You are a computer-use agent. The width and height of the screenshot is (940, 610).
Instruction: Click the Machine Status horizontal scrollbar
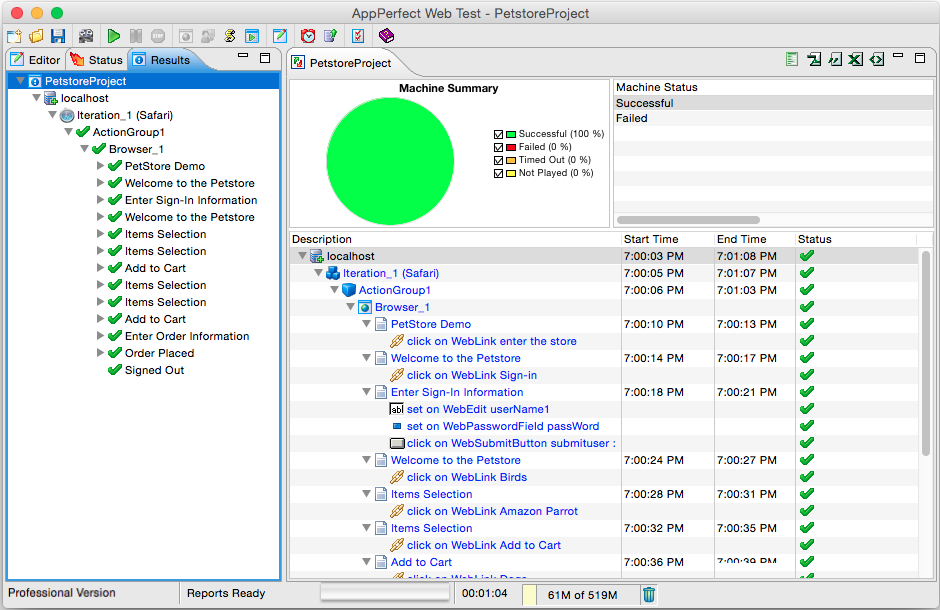[x=688, y=220]
